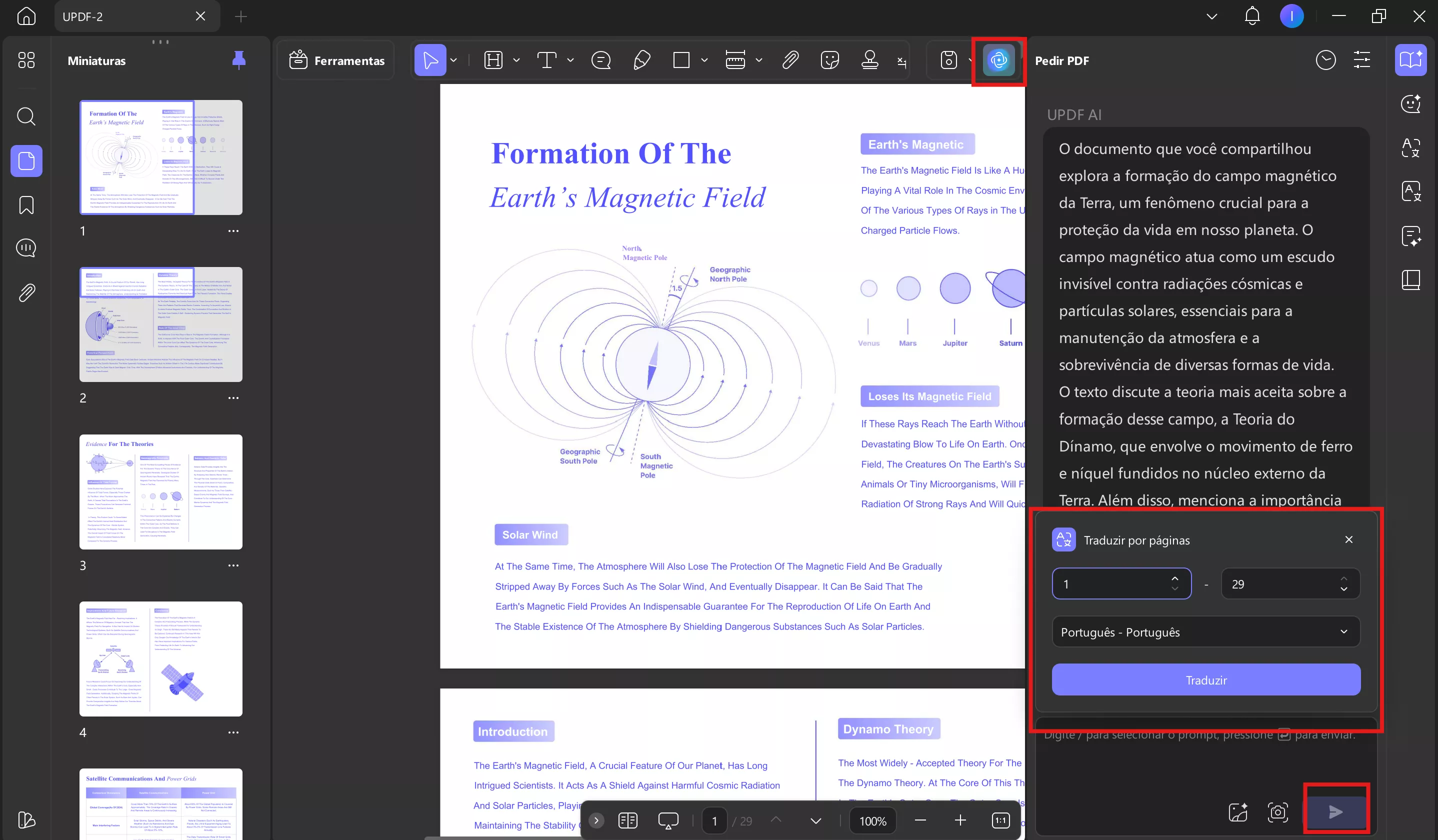Click the screenshot capture icon in chat

coord(1277,811)
